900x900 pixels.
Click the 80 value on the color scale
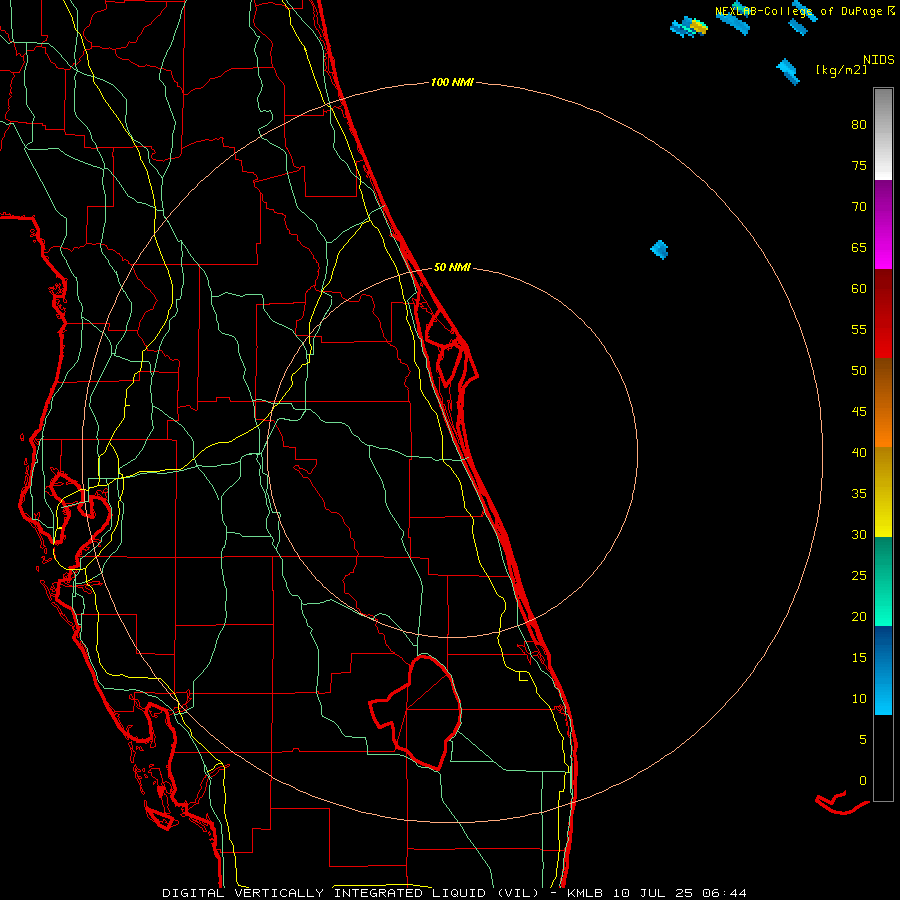pyautogui.click(x=859, y=125)
